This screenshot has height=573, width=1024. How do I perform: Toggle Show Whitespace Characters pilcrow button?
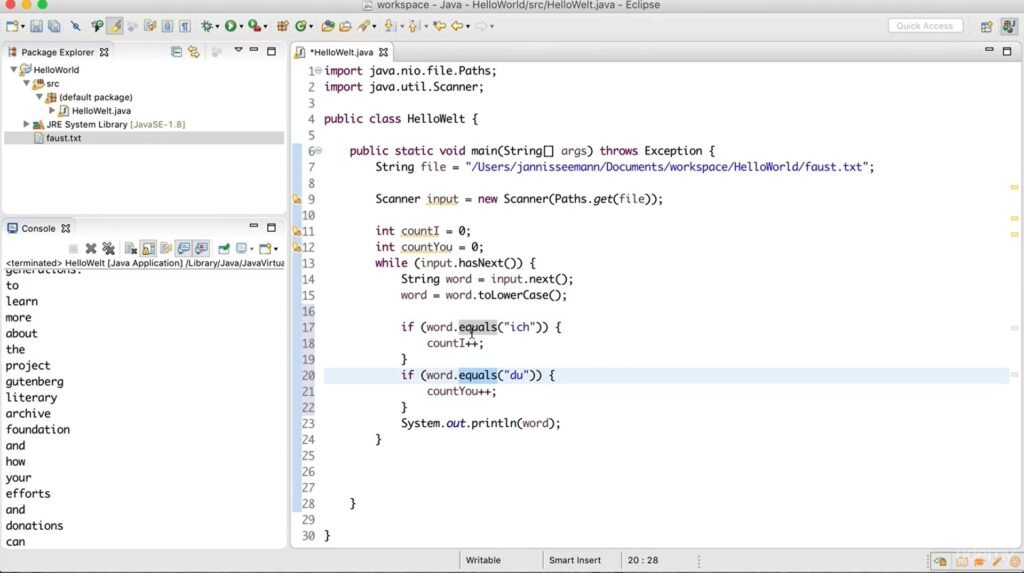point(185,26)
